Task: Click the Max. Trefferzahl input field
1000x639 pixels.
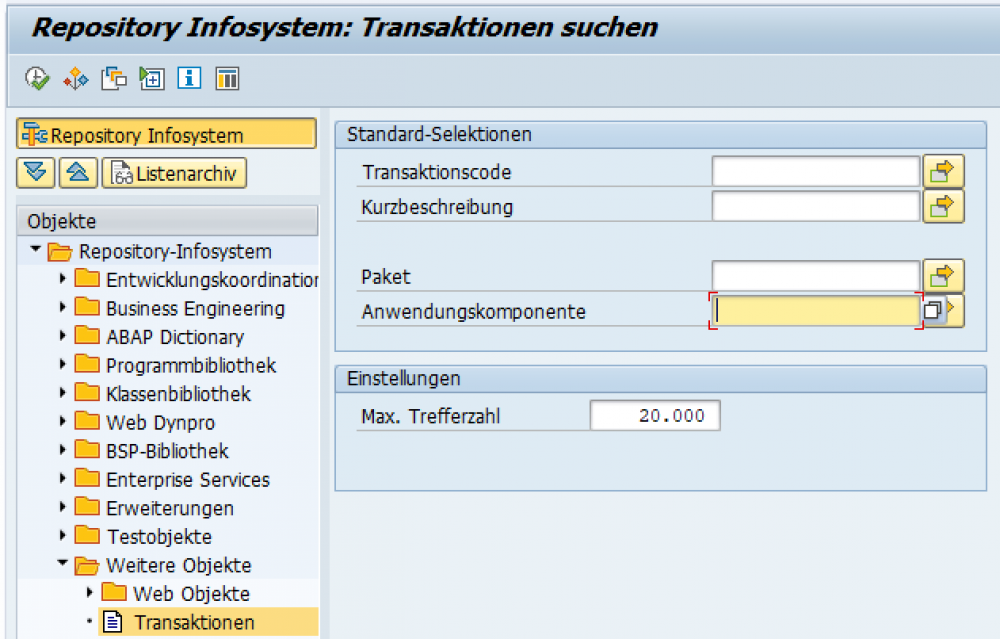Action: coord(655,415)
